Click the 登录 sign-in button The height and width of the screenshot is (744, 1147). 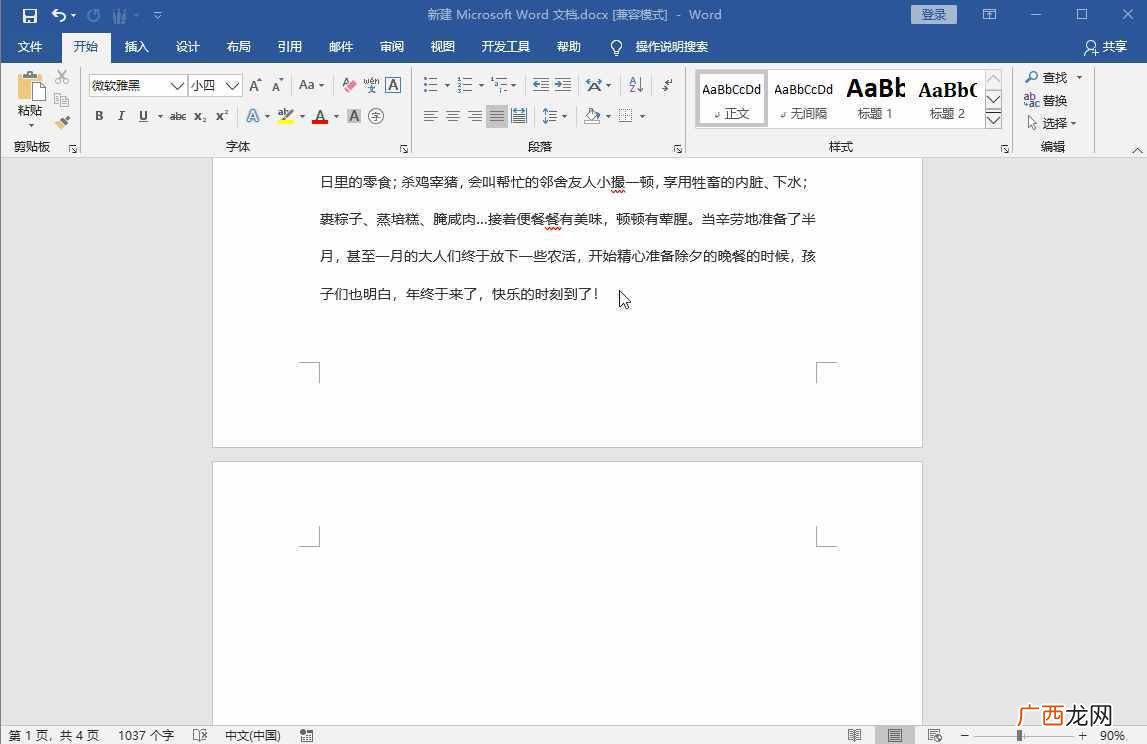[x=933, y=15]
